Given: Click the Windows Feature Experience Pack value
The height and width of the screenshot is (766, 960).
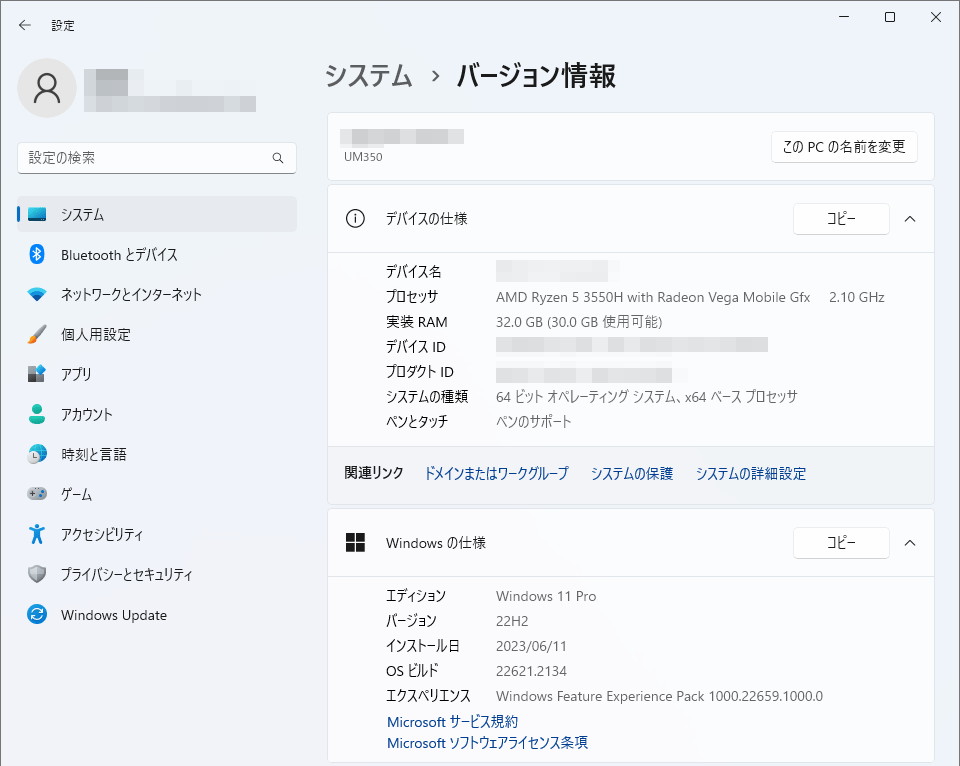Looking at the screenshot, I should [x=659, y=696].
